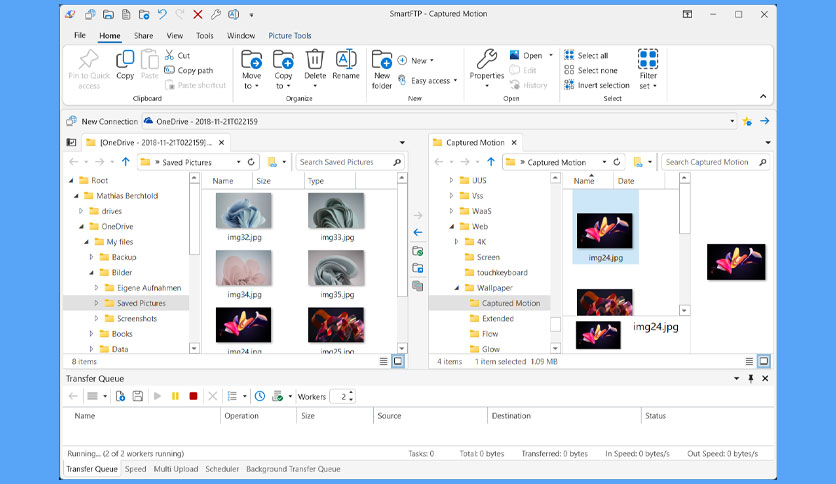Stop the transfer queue red button
Viewport: 836px width, 484px height.
[x=194, y=396]
